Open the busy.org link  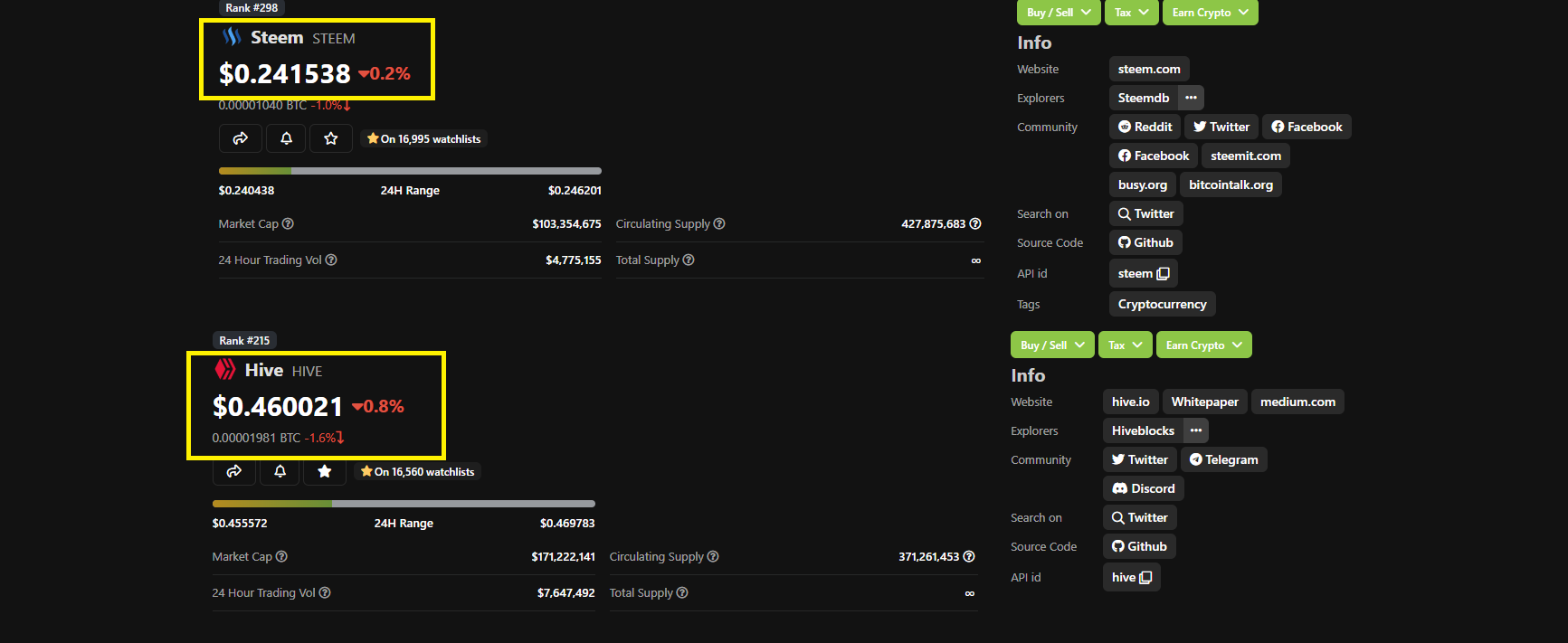pyautogui.click(x=1143, y=184)
